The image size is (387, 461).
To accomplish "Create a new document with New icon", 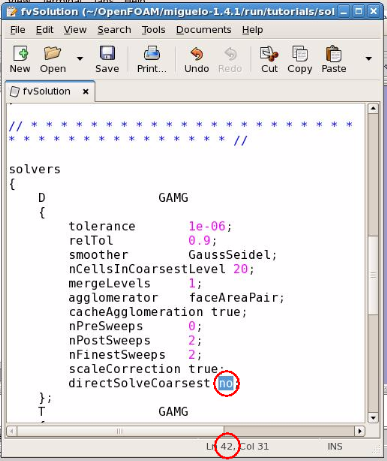I will tap(20, 59).
